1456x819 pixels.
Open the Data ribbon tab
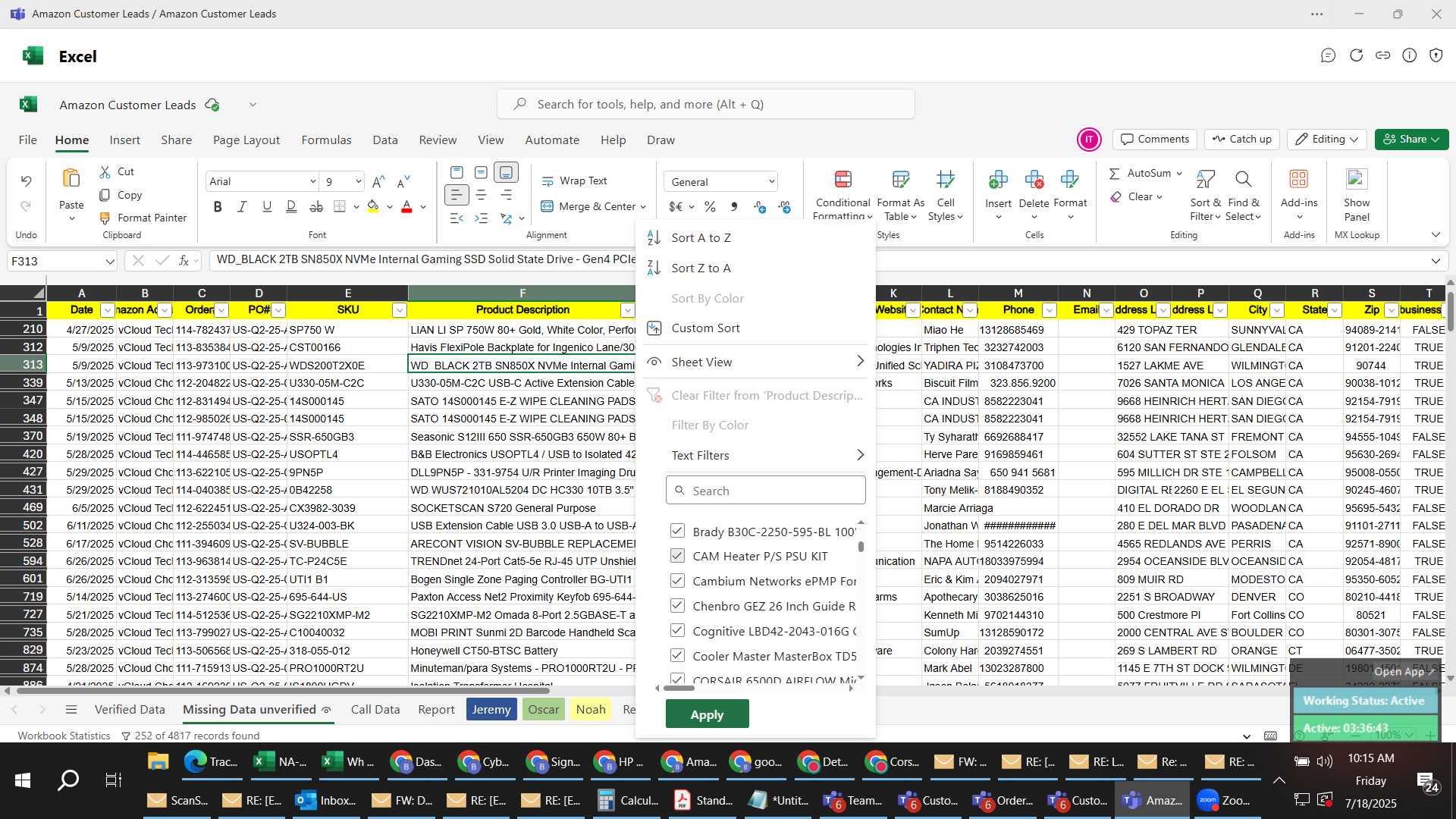point(385,140)
